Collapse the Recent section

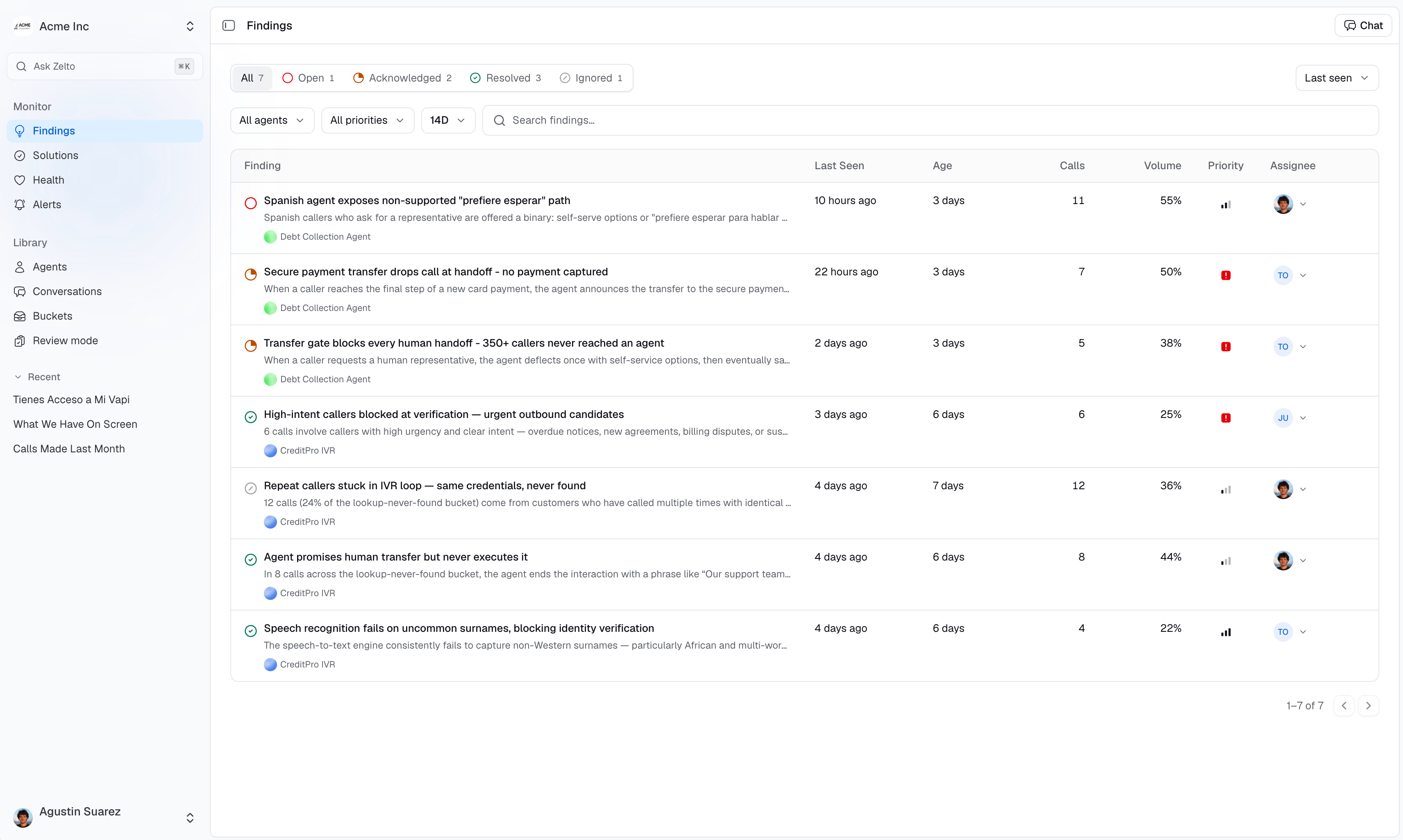pyautogui.click(x=37, y=377)
